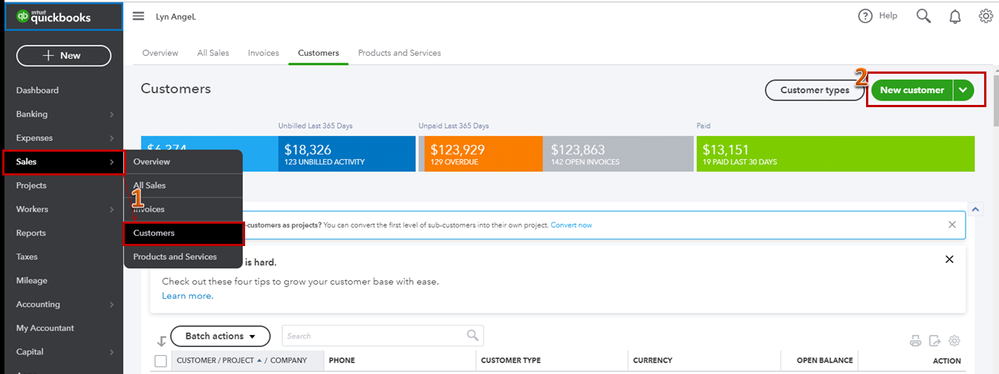Click the export to Excel icon
999x374 pixels.
[x=935, y=341]
